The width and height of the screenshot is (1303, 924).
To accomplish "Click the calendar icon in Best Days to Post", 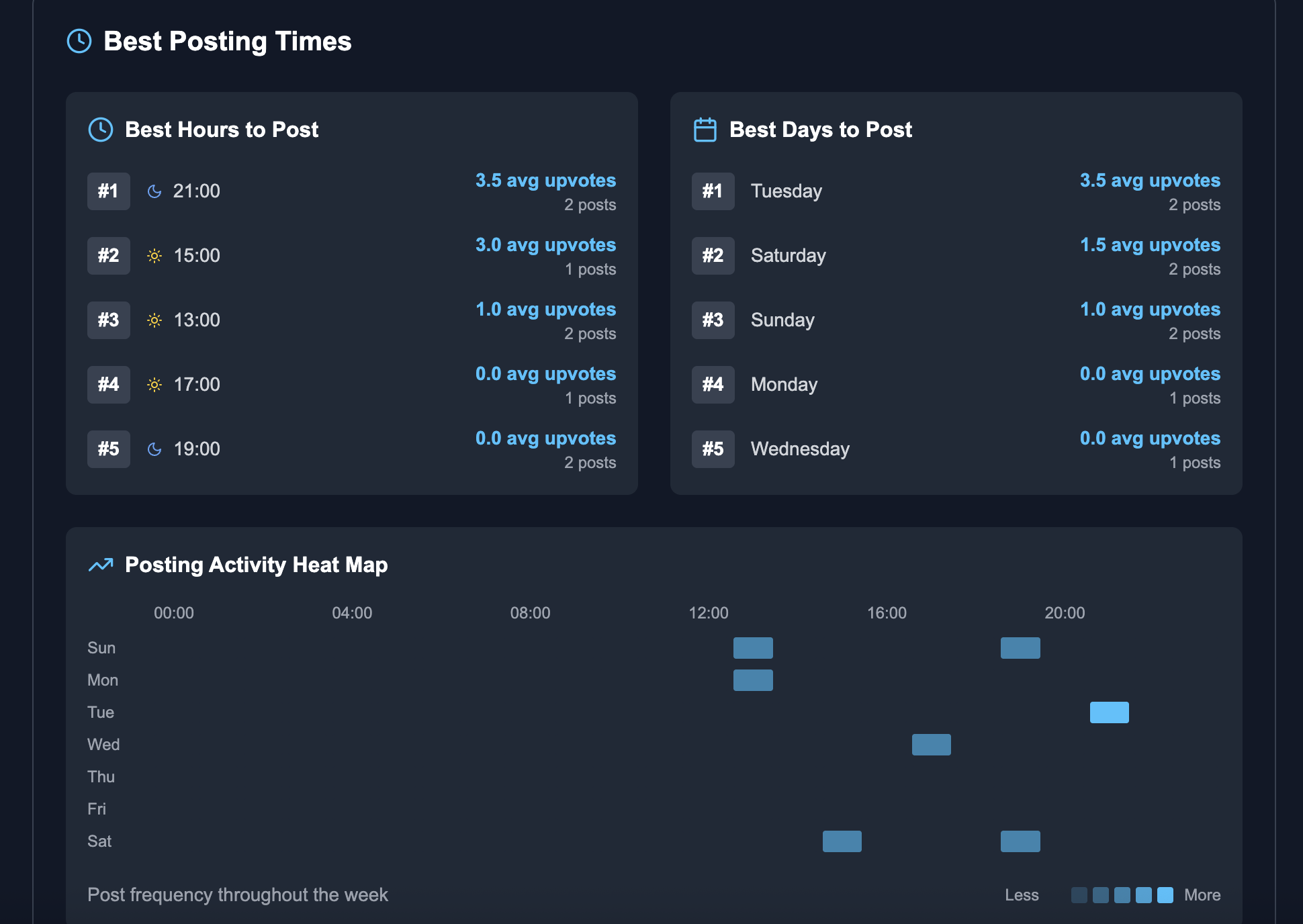I will coord(705,130).
